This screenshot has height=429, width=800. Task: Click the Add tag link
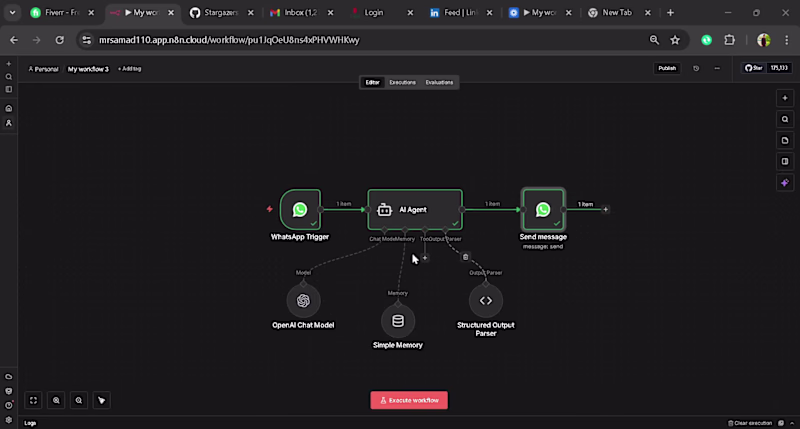coord(130,69)
